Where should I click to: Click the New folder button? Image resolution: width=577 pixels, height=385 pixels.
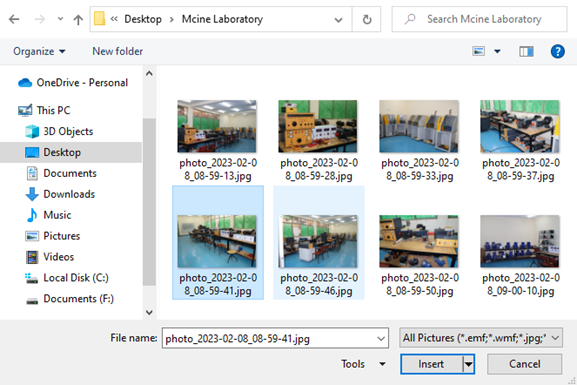(x=117, y=51)
